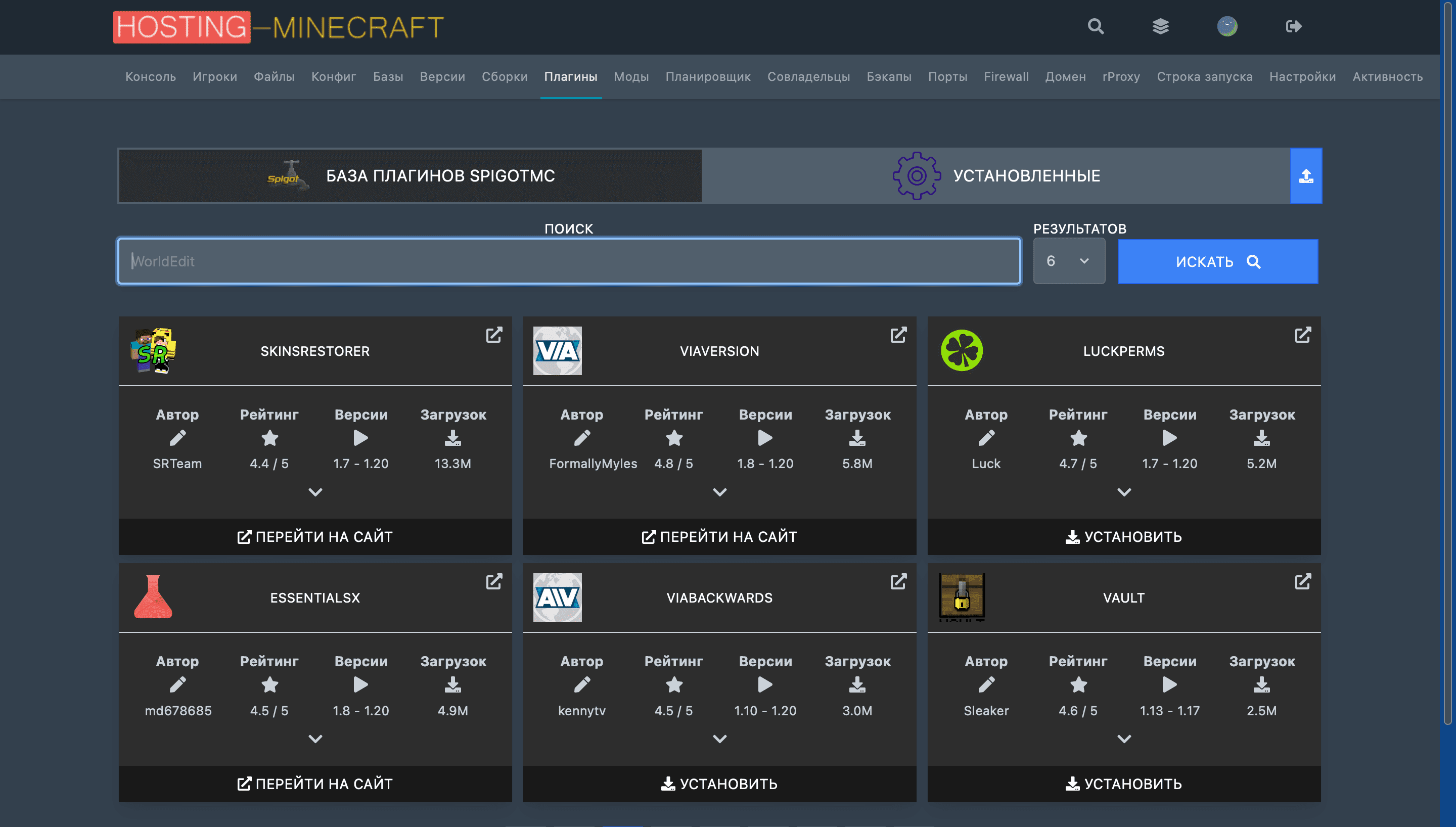The width and height of the screenshot is (1456, 827).
Task: Click EssentialsX downloads icon
Action: pyautogui.click(x=453, y=685)
